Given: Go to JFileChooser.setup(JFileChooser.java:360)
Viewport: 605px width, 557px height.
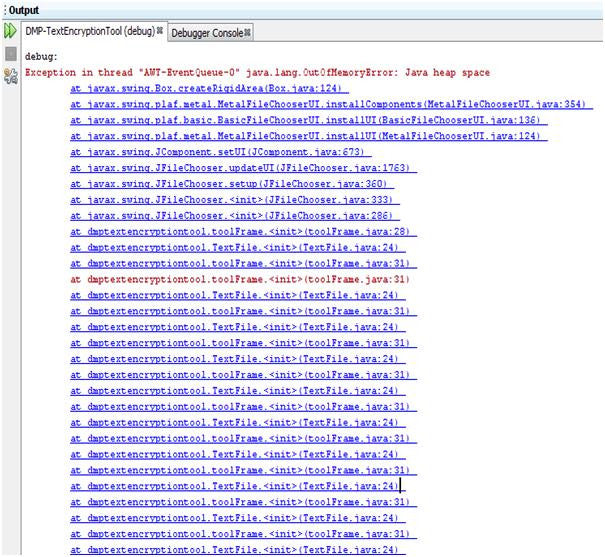Looking at the screenshot, I should [228, 184].
